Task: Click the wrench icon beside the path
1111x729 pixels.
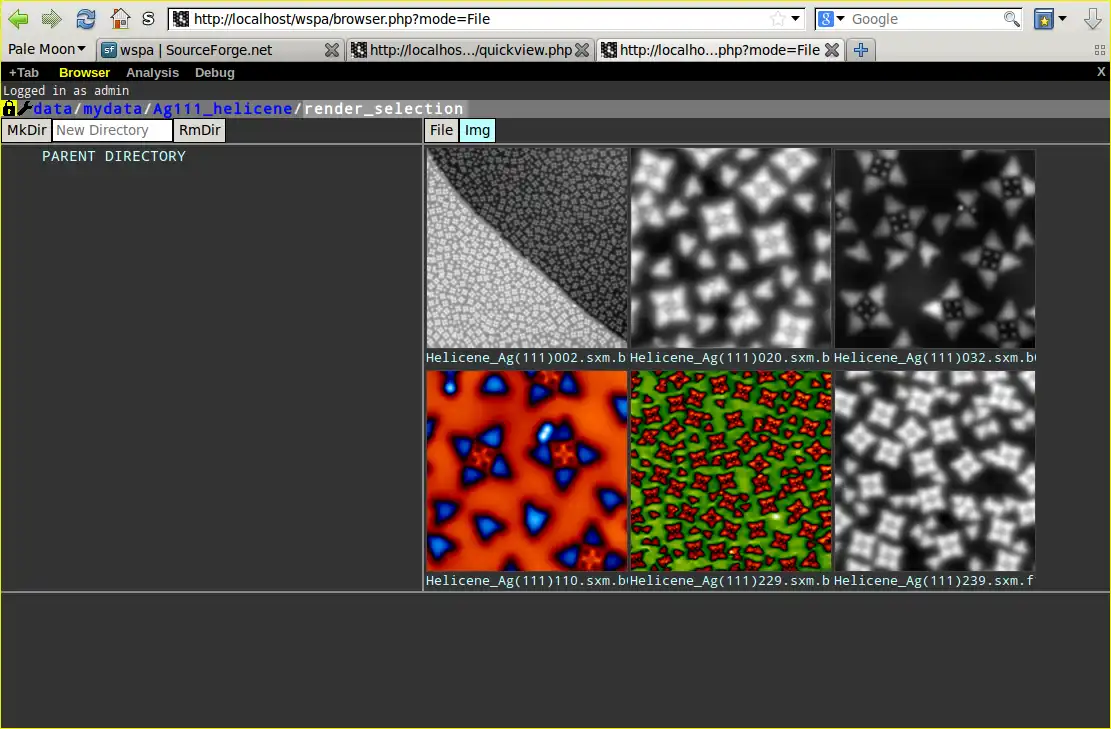Action: pos(25,108)
